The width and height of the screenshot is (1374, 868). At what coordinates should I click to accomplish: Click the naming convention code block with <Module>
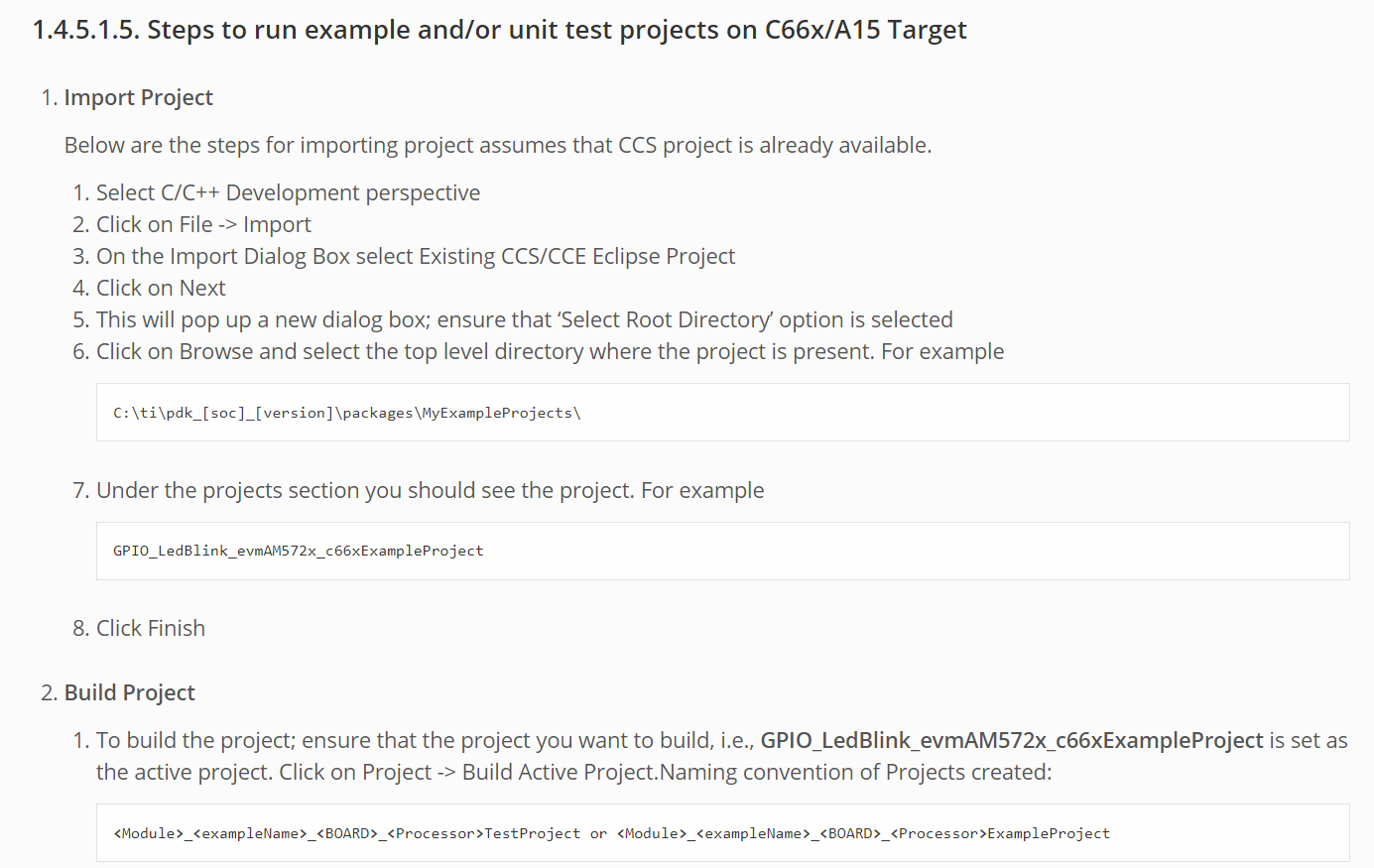(x=722, y=833)
